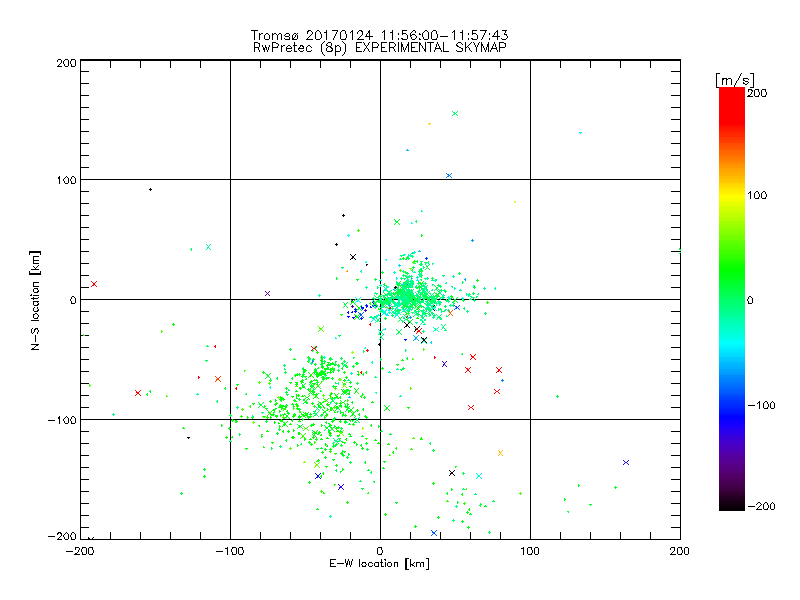The width and height of the screenshot is (800, 600).
Task: Click the x-axis '0' tick label
Action: pos(380,551)
